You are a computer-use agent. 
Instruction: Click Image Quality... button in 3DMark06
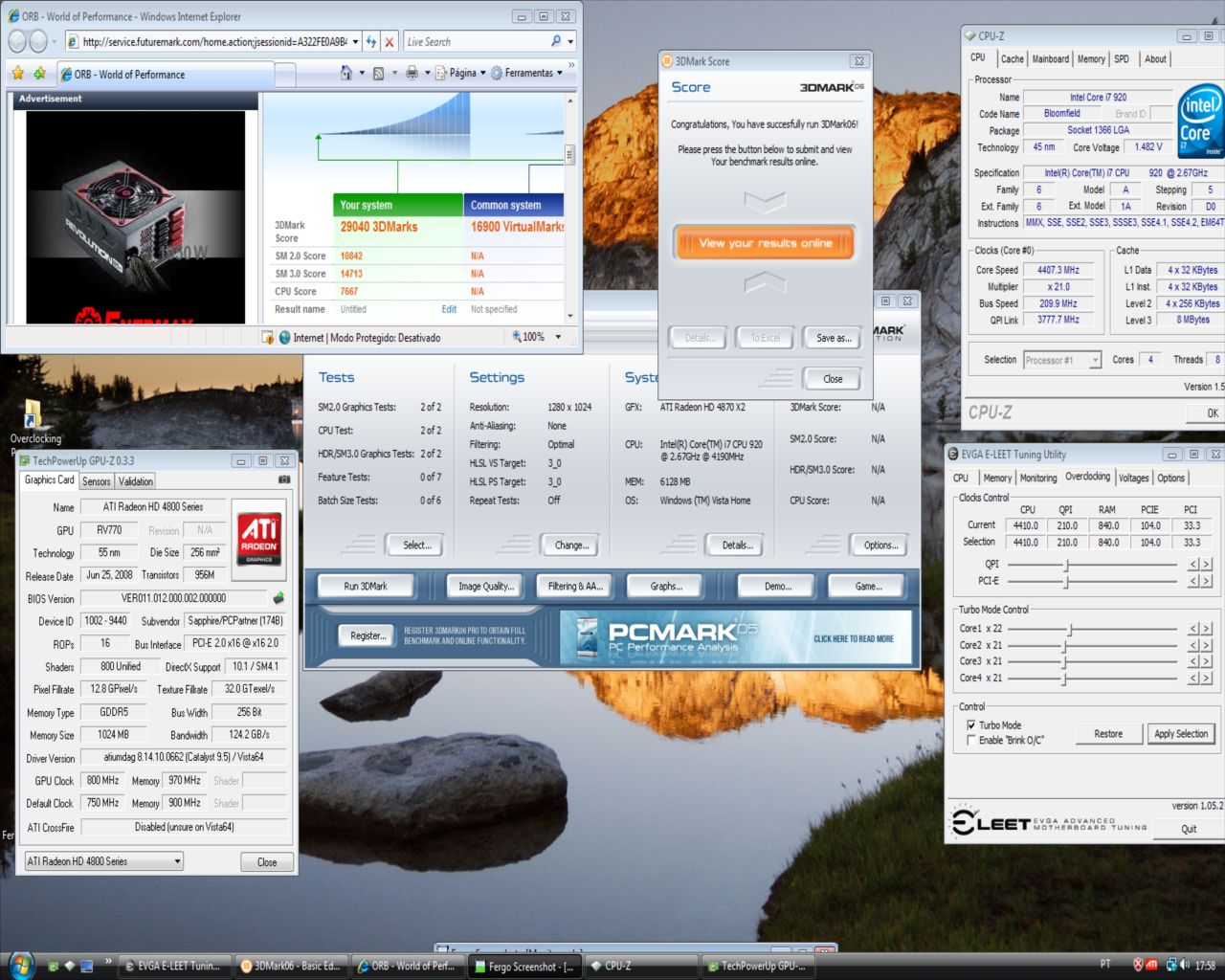pos(486,586)
